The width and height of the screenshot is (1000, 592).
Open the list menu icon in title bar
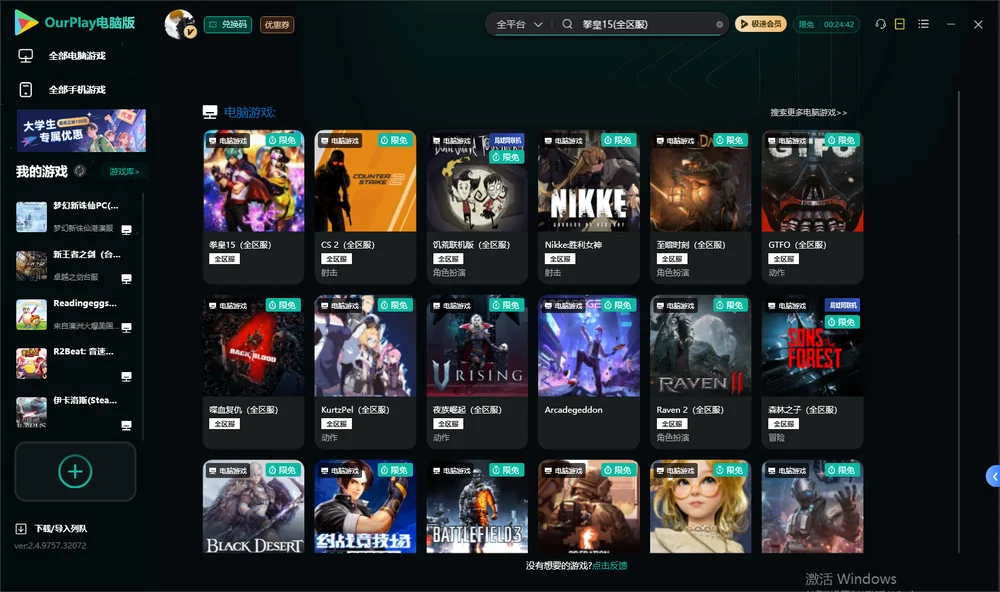pos(923,24)
